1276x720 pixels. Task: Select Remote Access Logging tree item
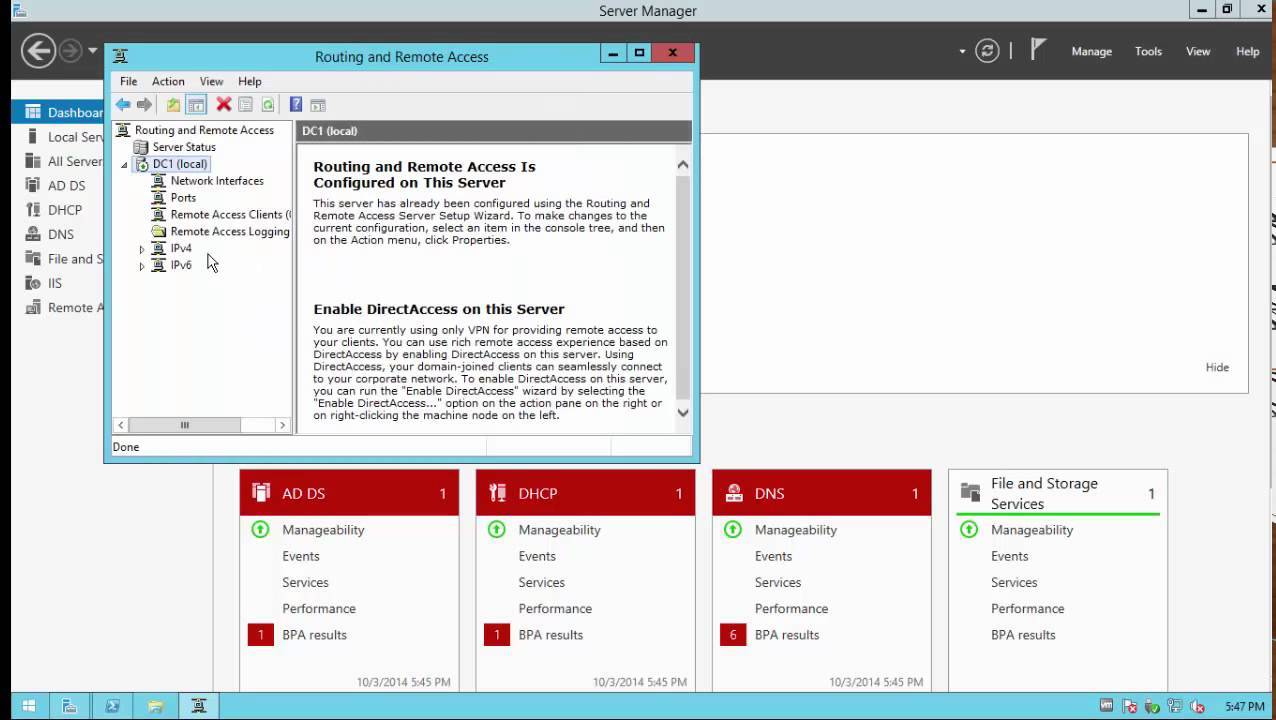[230, 232]
